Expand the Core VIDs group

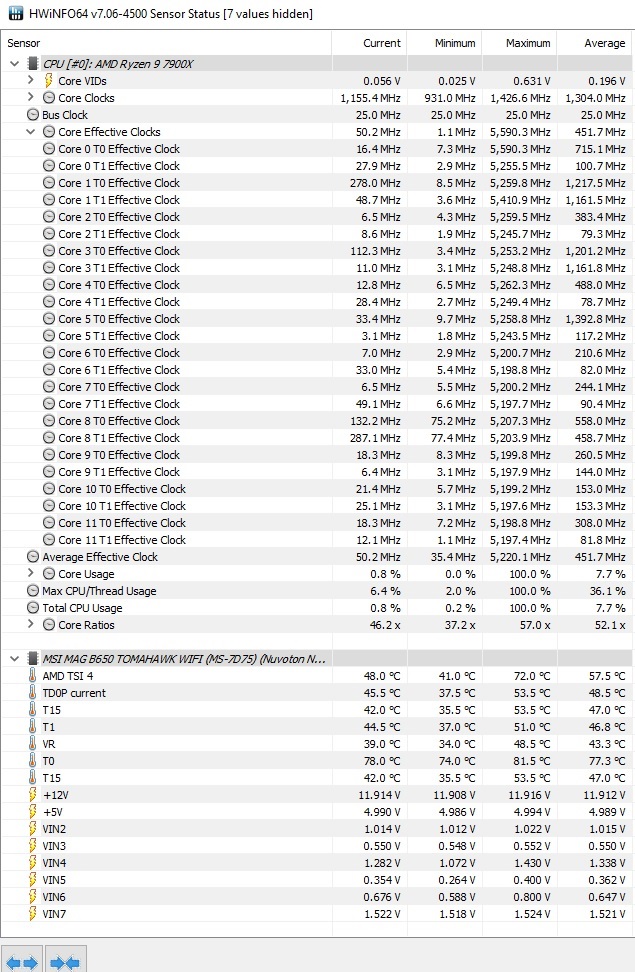pos(31,81)
